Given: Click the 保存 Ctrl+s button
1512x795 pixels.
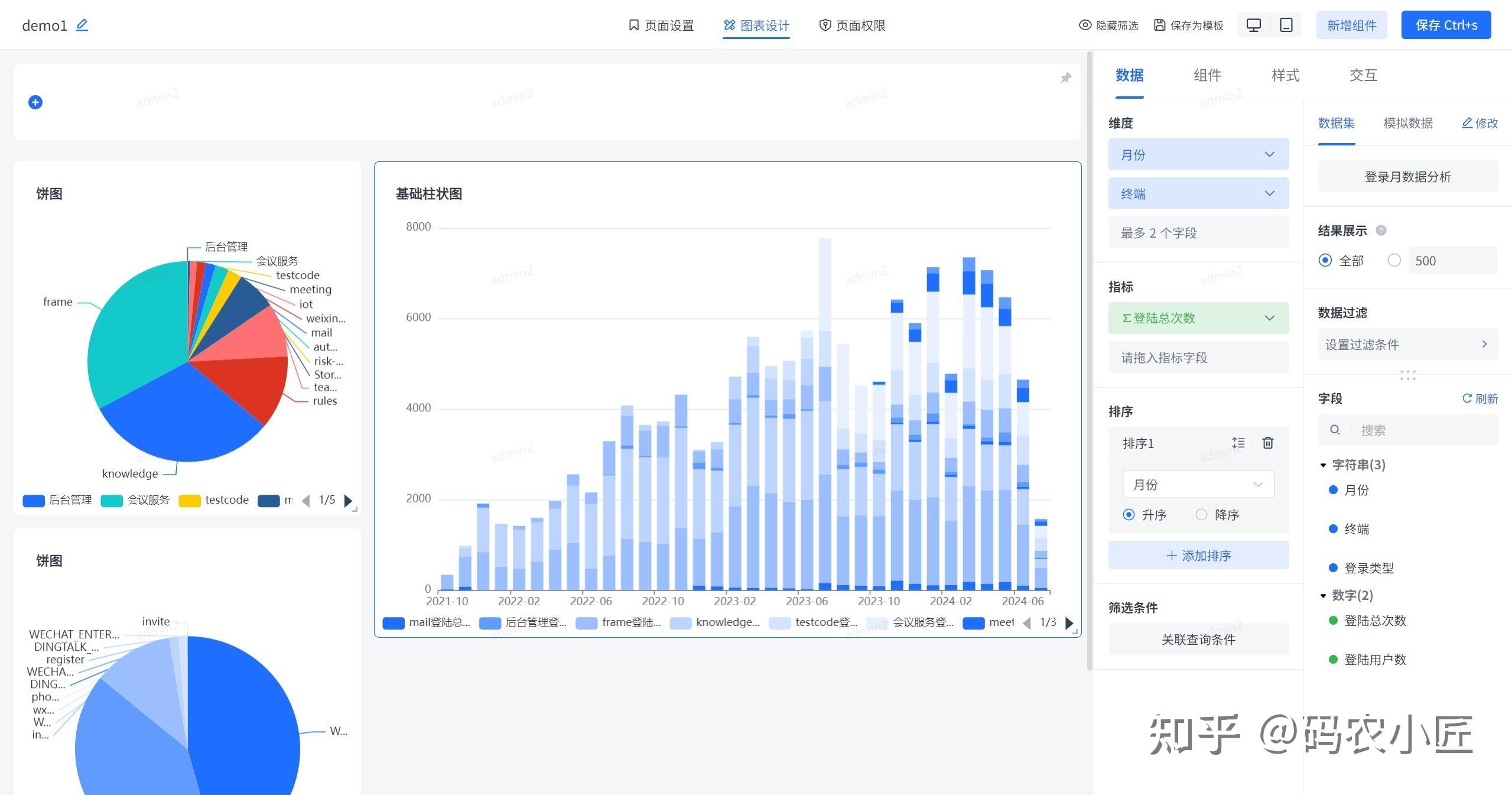Looking at the screenshot, I should point(1445,25).
